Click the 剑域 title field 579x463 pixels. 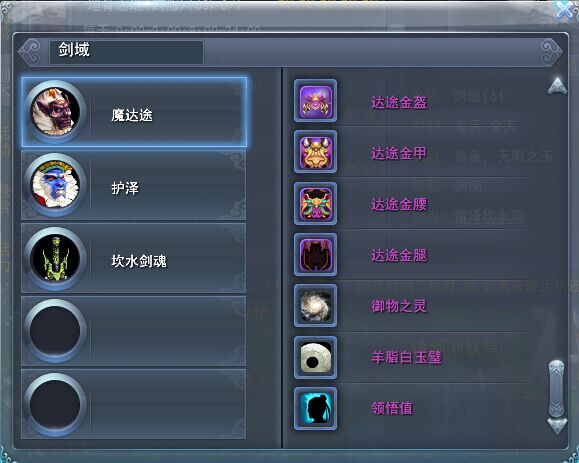tap(126, 52)
